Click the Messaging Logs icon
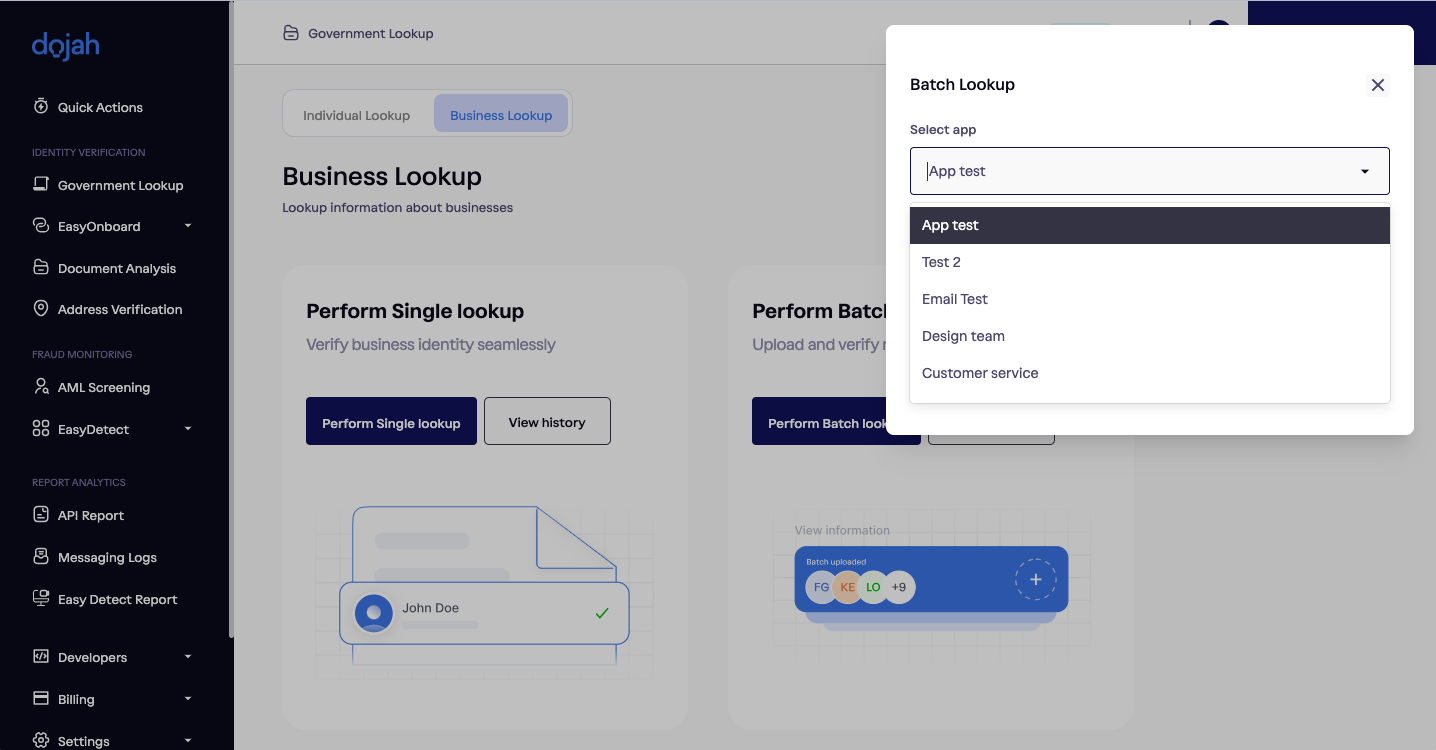Screen dimensions: 1436x750 point(41,556)
